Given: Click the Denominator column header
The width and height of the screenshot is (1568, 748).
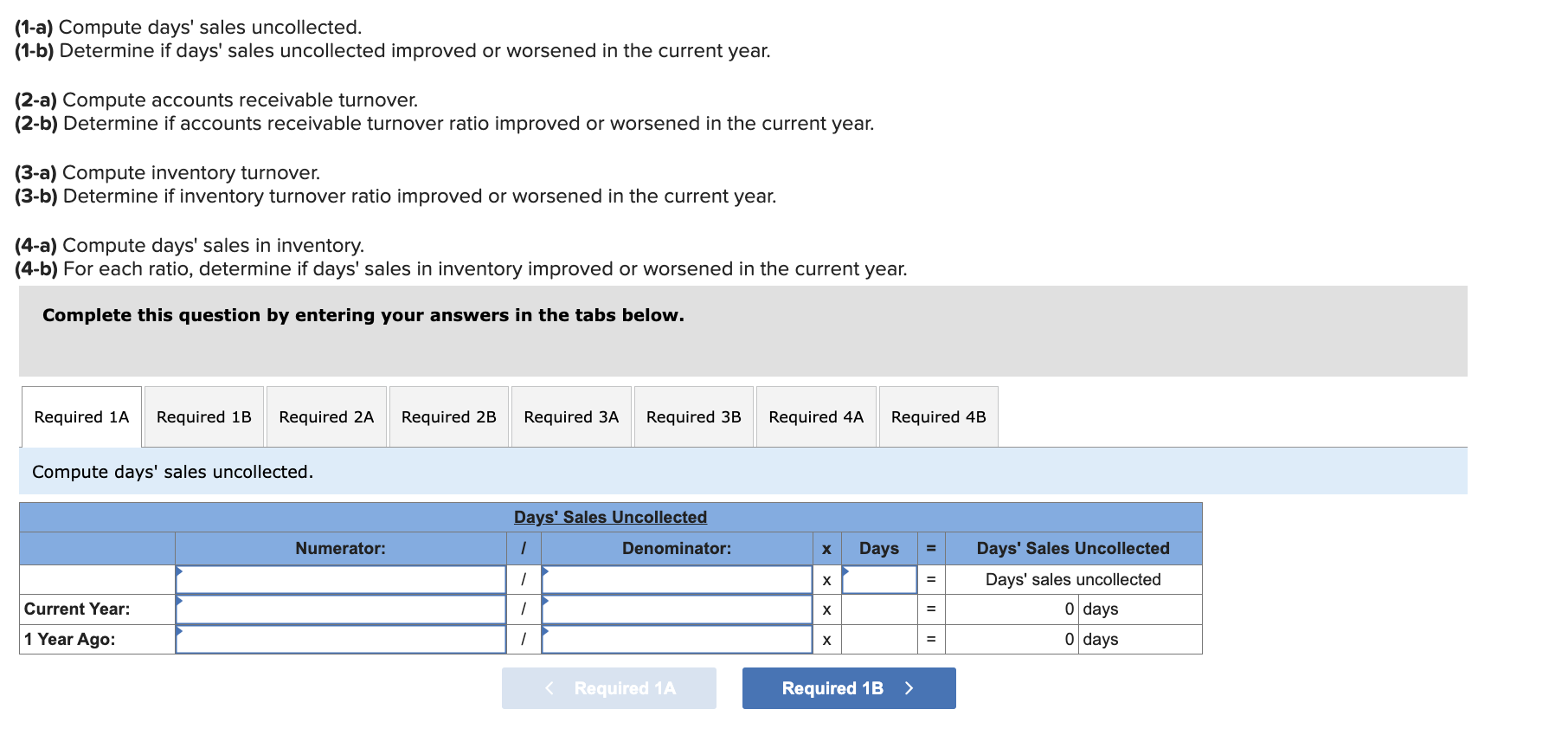Looking at the screenshot, I should click(x=677, y=548).
